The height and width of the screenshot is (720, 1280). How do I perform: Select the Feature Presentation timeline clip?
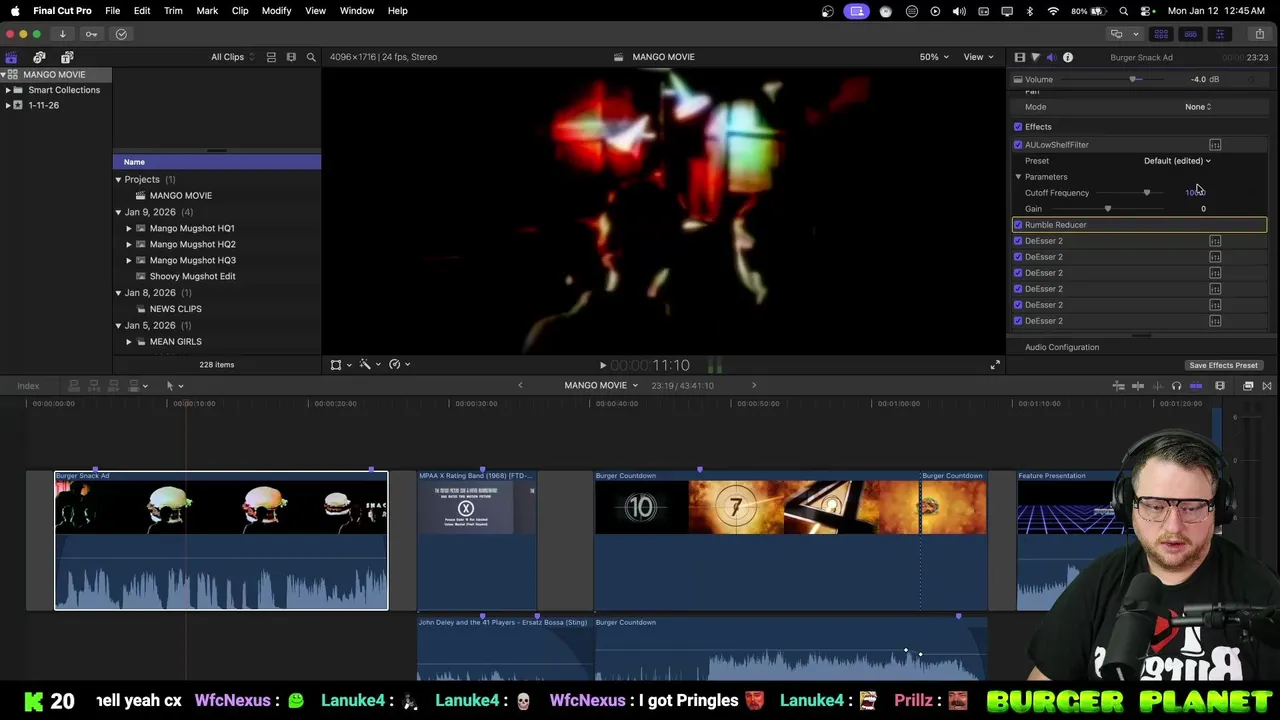click(x=1070, y=540)
